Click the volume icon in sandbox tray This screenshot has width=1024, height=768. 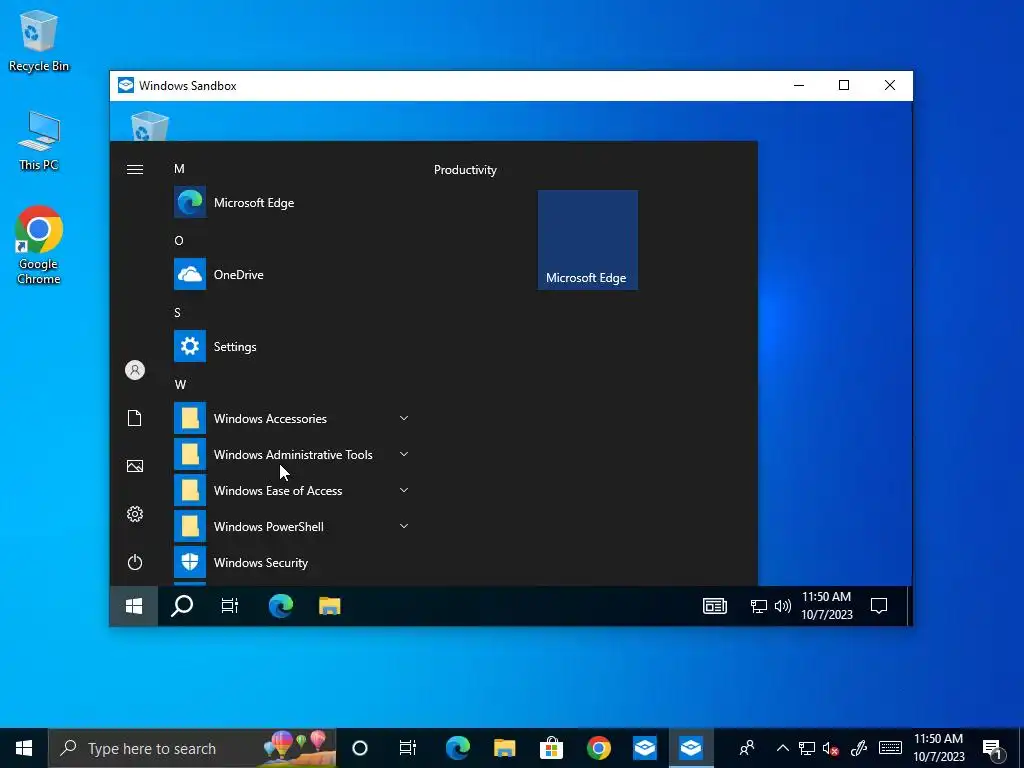[782, 607]
